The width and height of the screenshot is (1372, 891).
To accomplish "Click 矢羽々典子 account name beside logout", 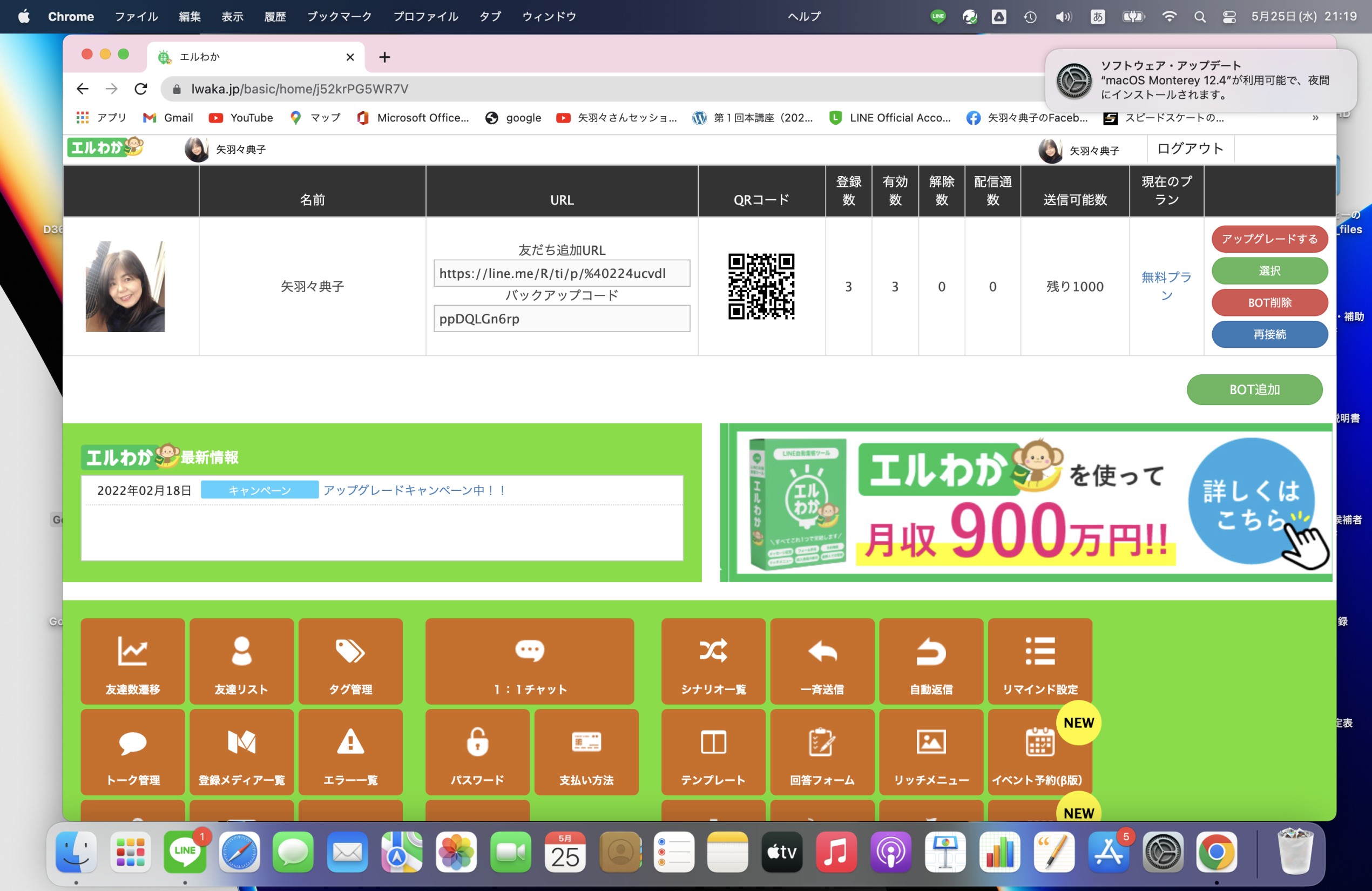I will 1094,151.
